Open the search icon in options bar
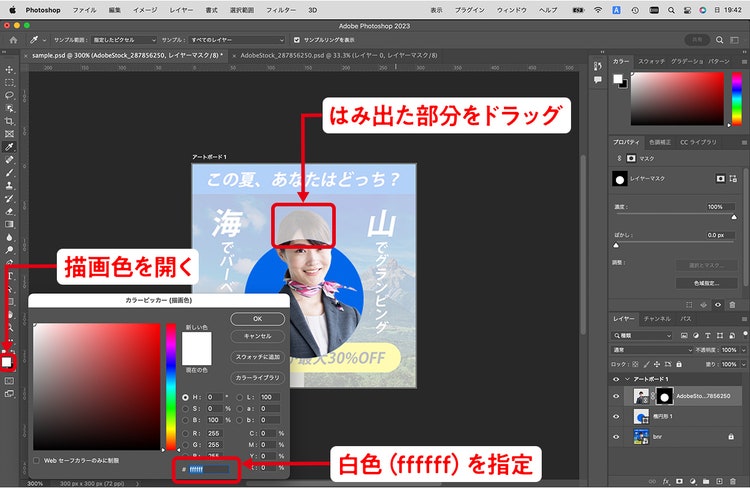Screen dimensions: 750x488 [x=719, y=40]
